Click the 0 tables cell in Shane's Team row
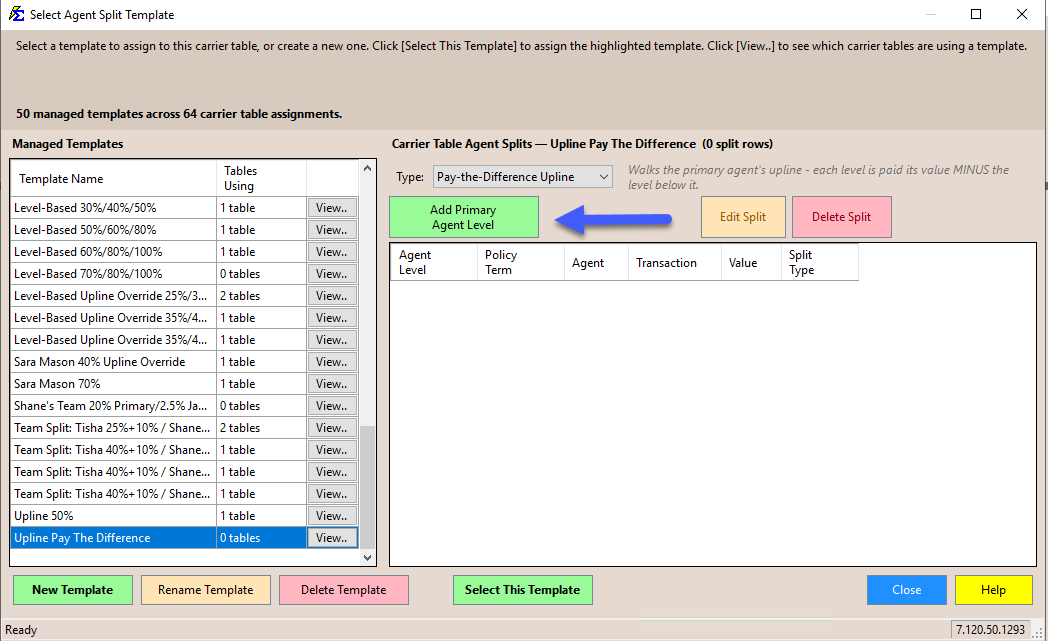This screenshot has width=1048, height=641. (x=261, y=406)
